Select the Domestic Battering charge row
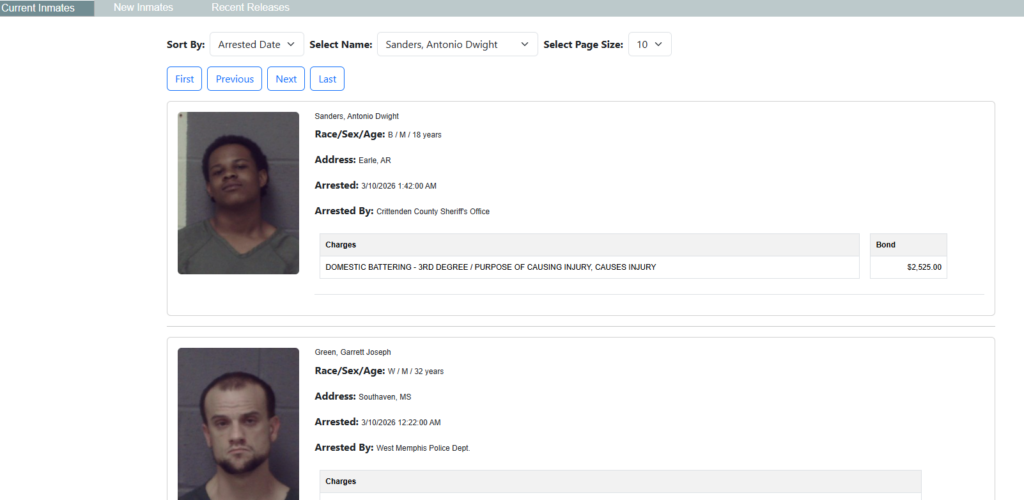 click(x=490, y=268)
